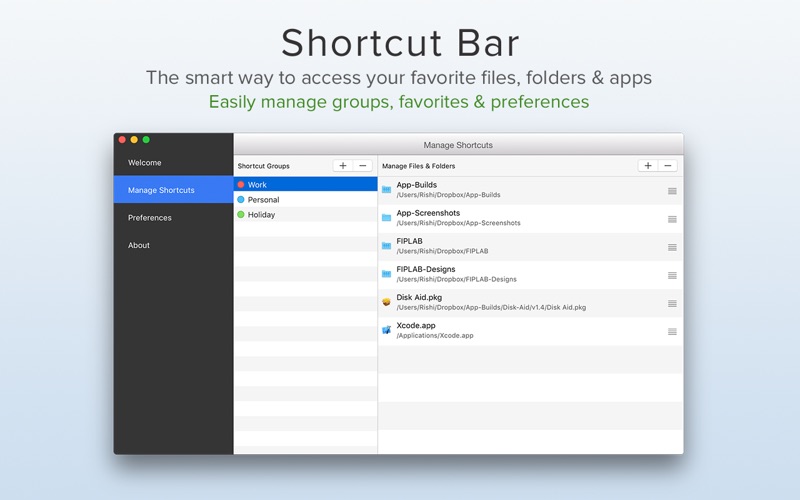The width and height of the screenshot is (800, 500).
Task: Select the Disk Aid.pkg entry name
Action: (419, 297)
